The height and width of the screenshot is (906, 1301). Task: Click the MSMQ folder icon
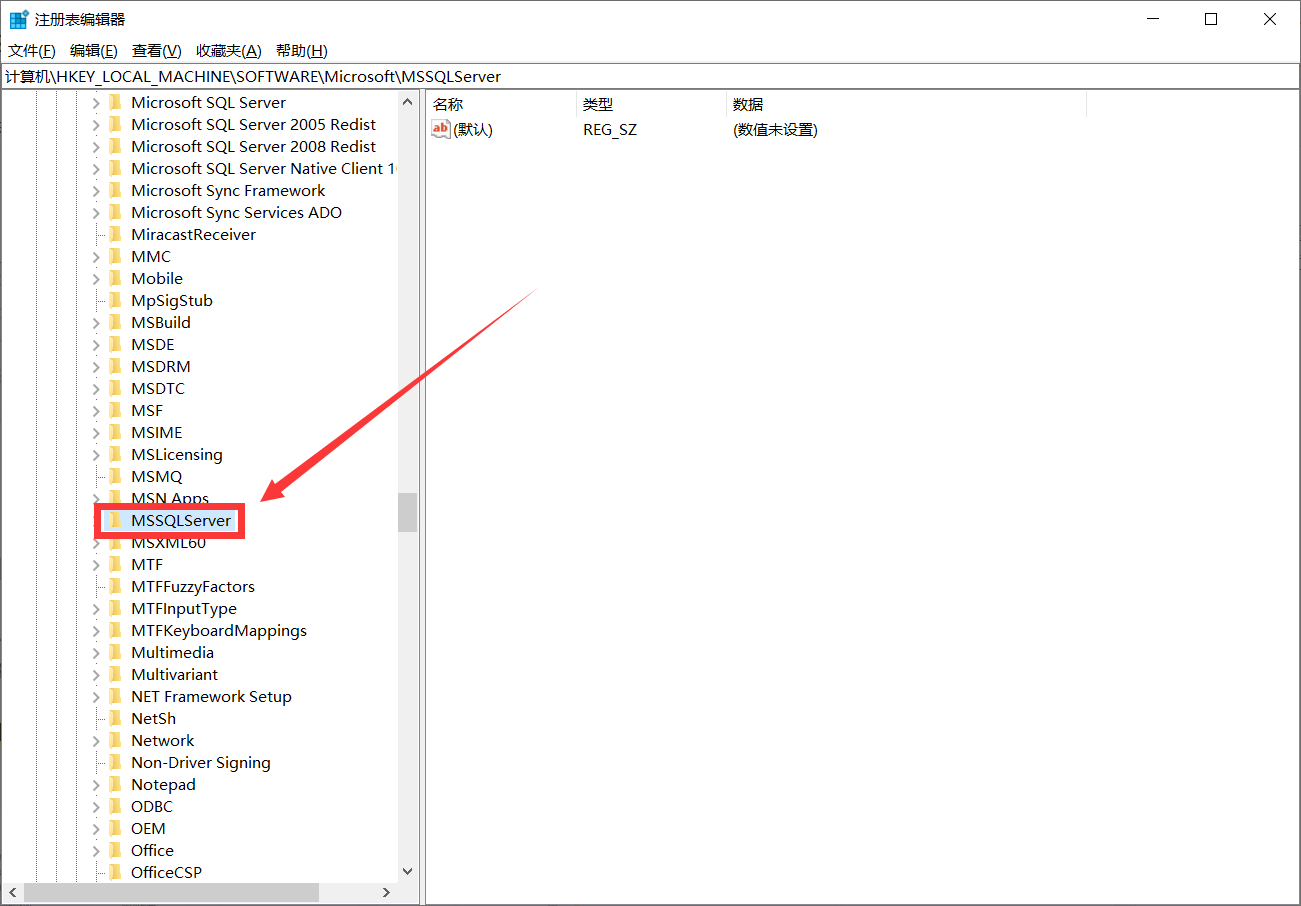click(115, 477)
